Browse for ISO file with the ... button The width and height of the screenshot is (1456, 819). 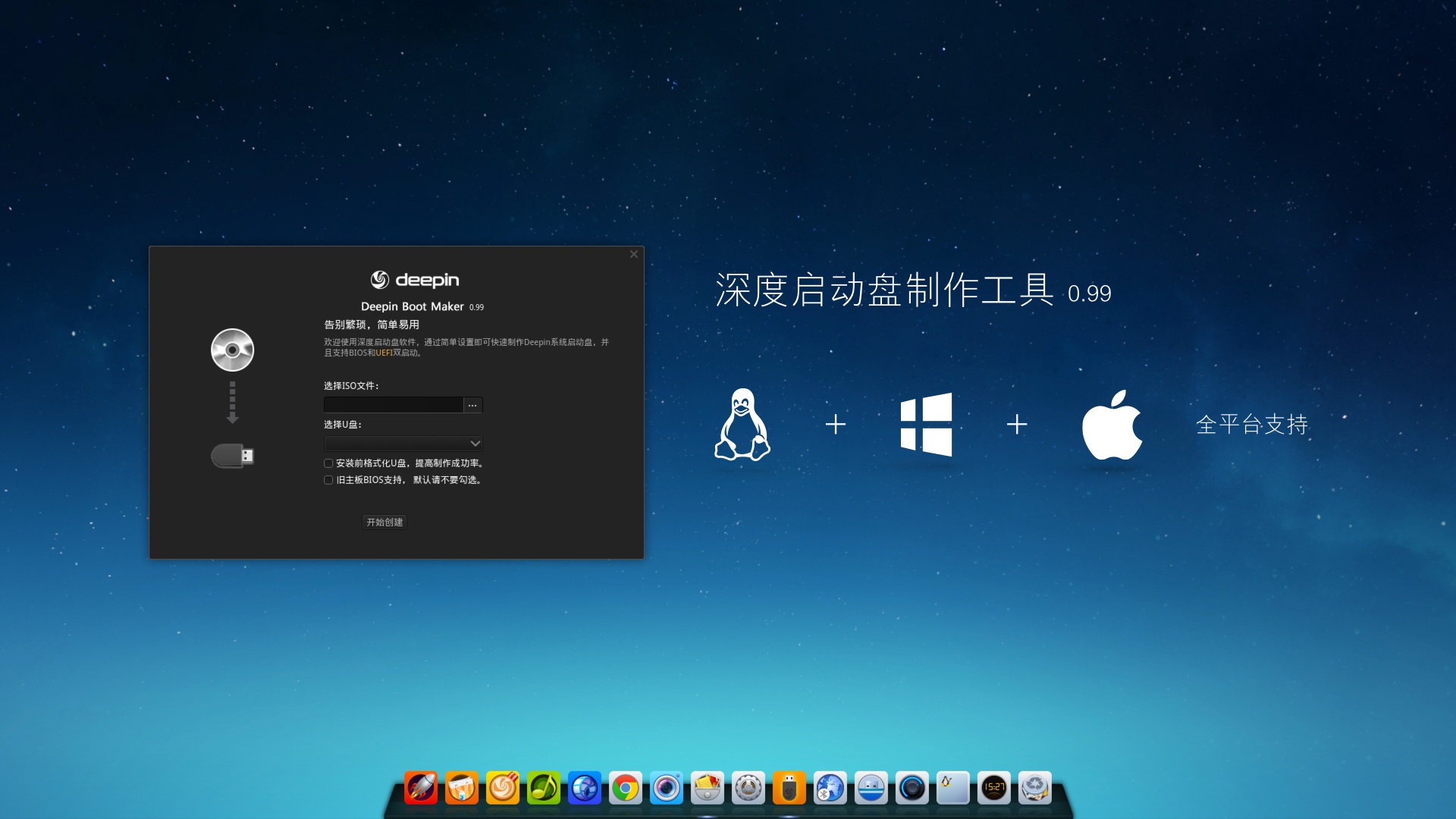[x=472, y=405]
